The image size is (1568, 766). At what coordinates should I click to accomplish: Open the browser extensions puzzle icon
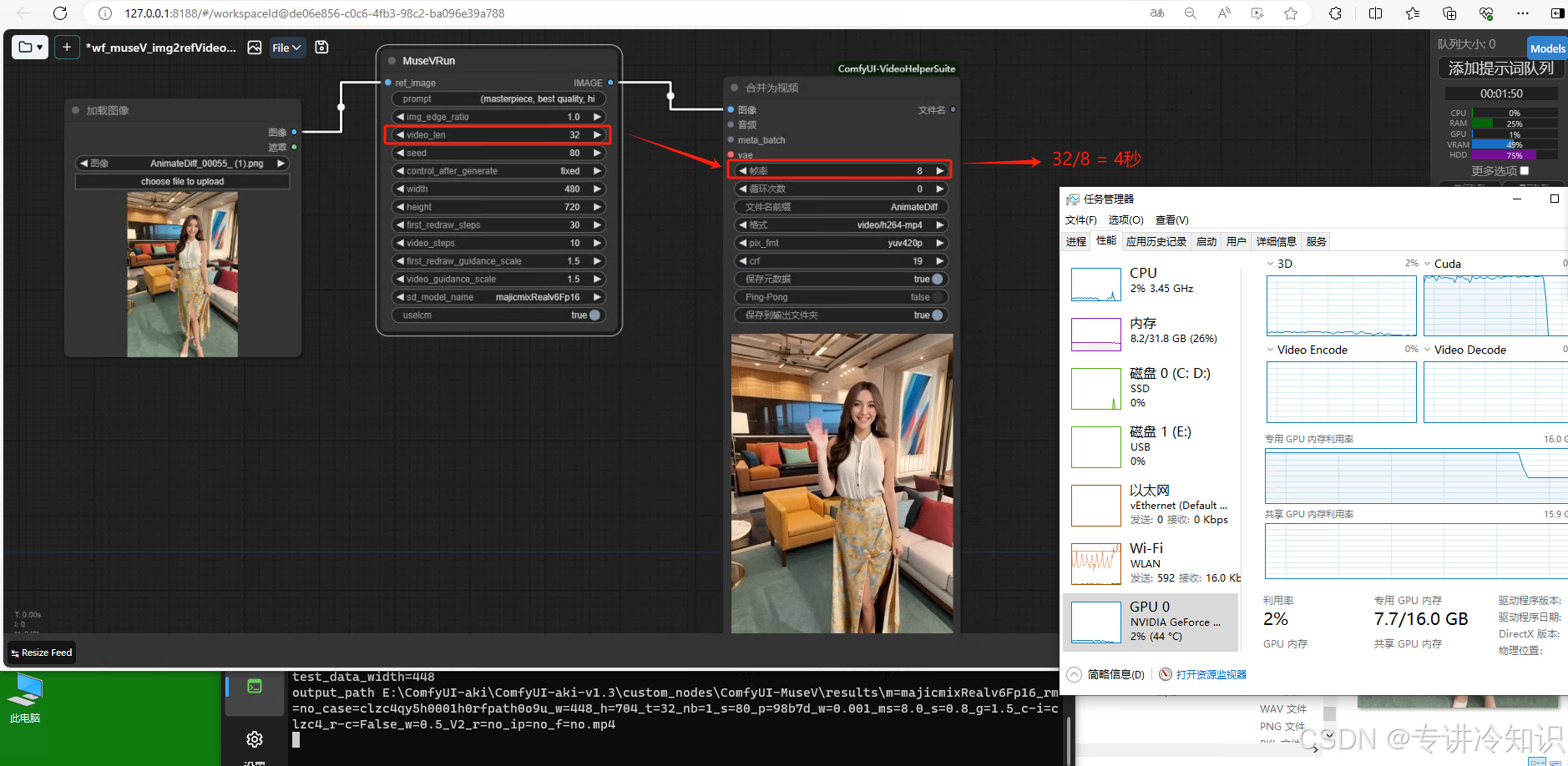click(x=1335, y=13)
